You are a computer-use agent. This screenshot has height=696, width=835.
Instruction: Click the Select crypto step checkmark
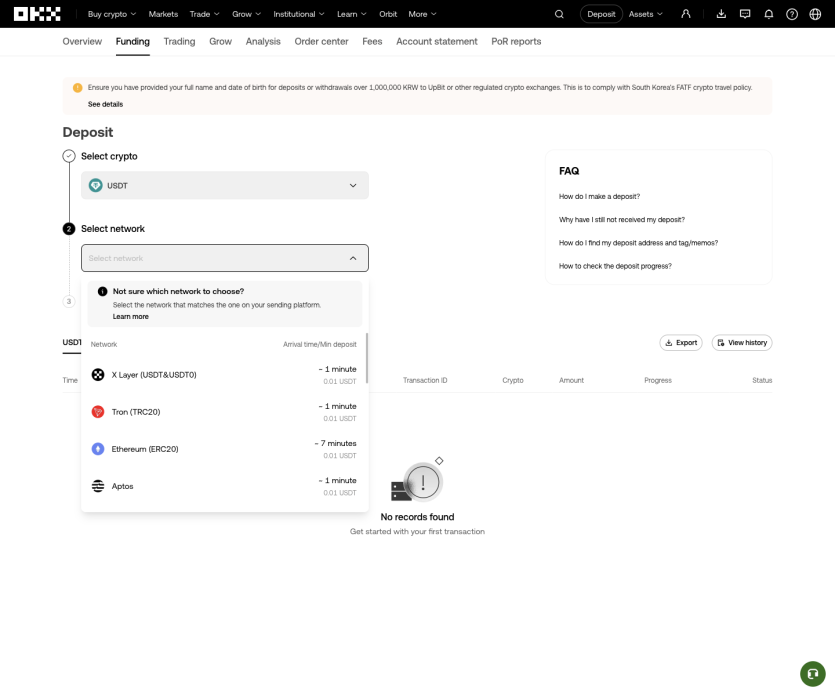click(69, 156)
